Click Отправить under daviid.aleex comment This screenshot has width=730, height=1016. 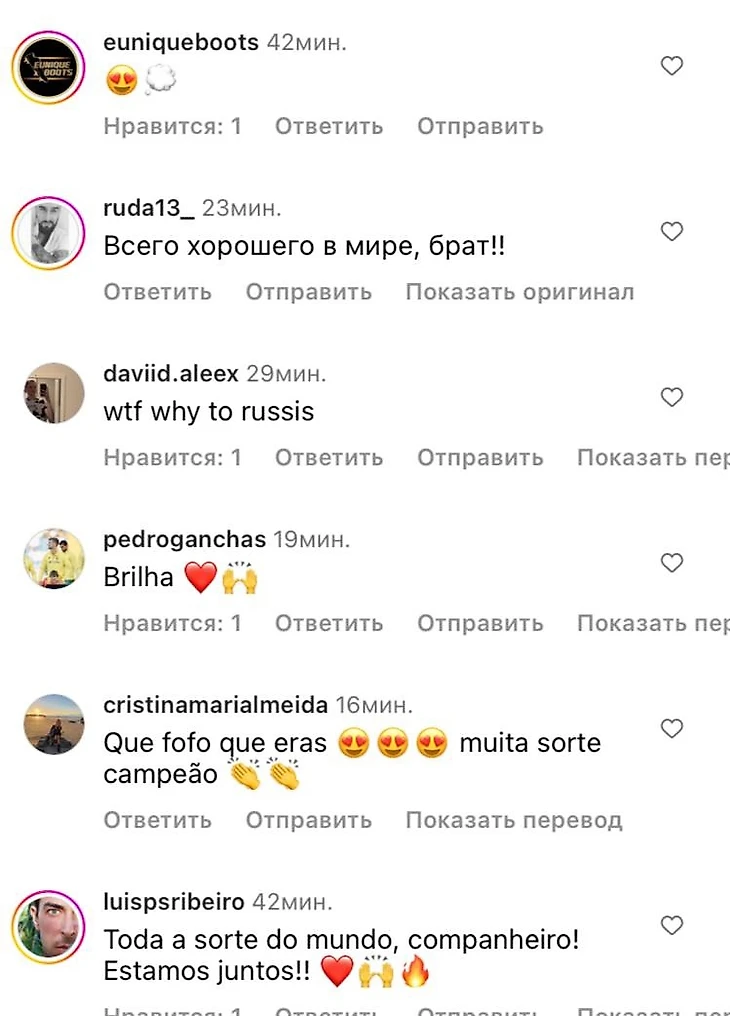481,458
